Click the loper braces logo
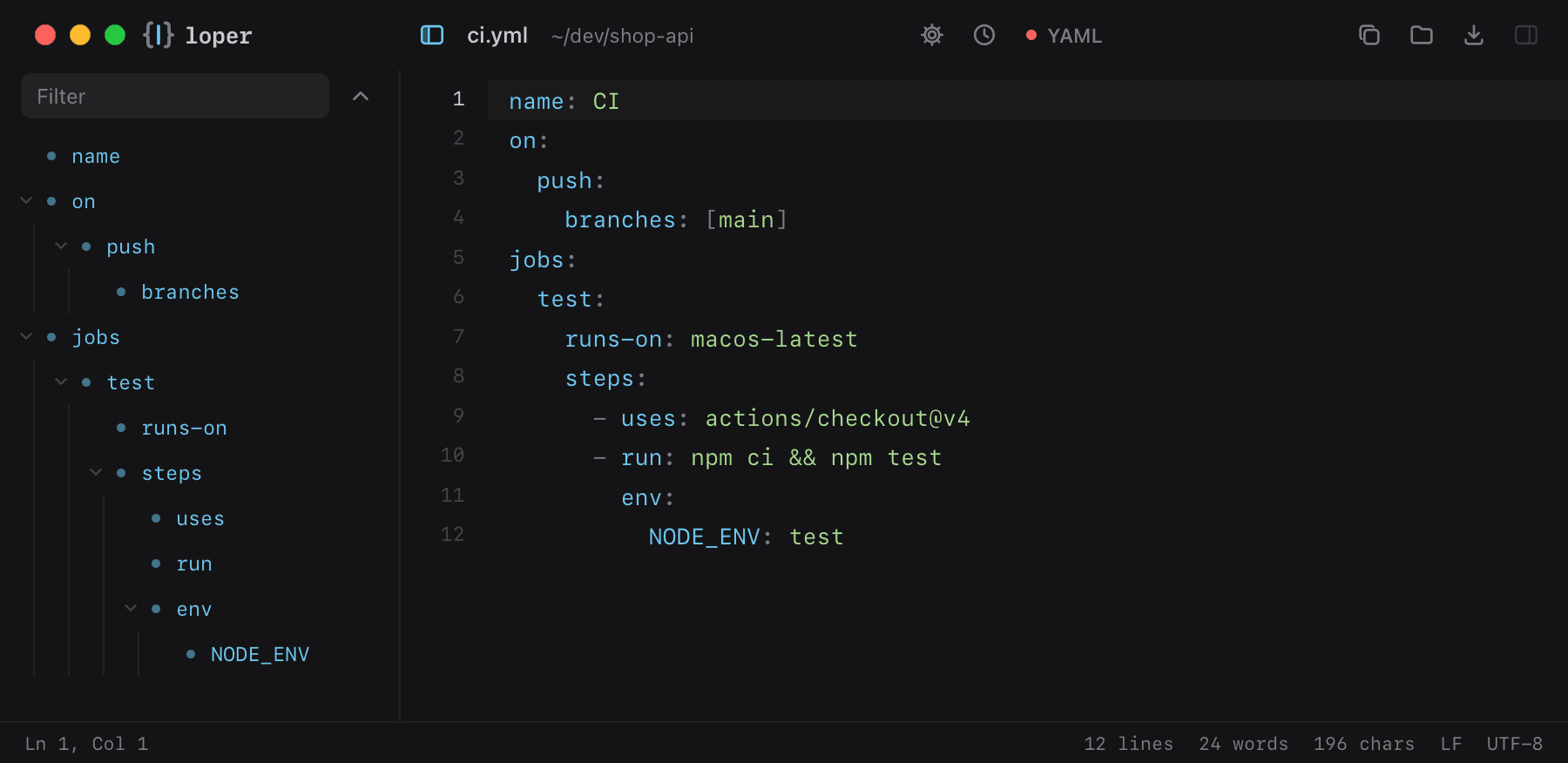 (x=159, y=35)
